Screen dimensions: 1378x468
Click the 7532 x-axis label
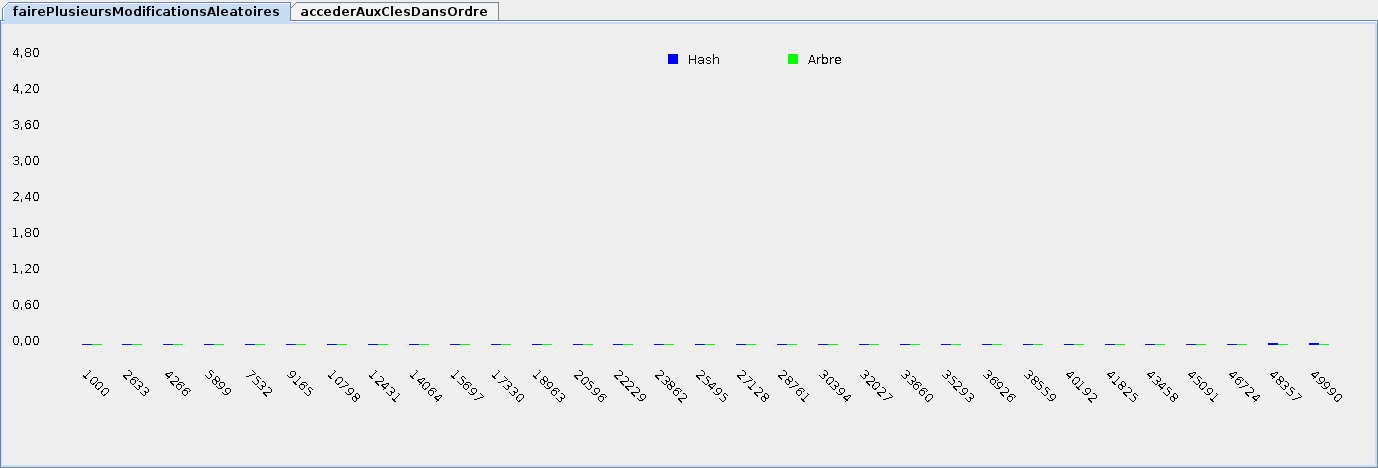(259, 383)
